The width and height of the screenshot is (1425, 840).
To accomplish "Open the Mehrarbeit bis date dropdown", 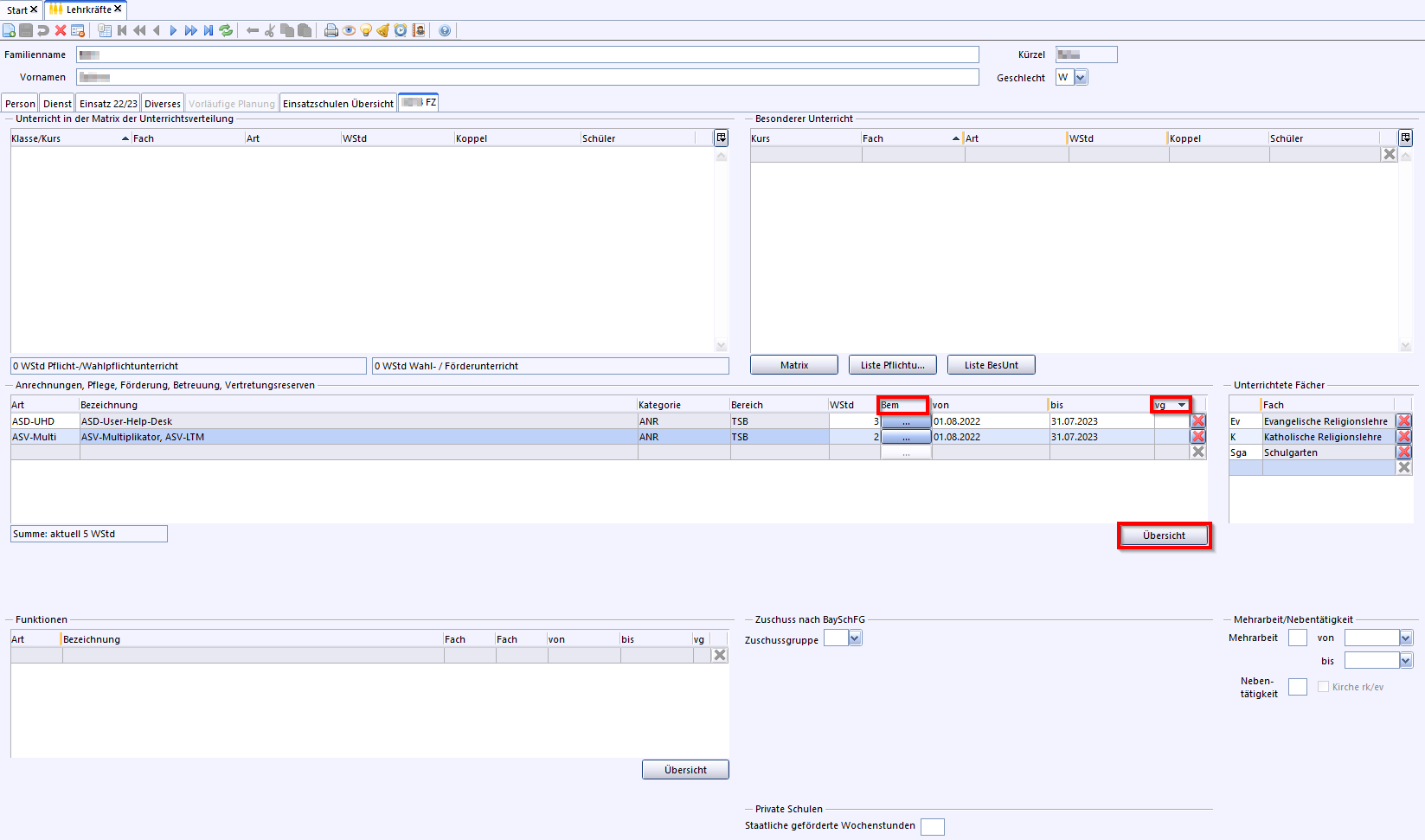I will tap(1406, 661).
